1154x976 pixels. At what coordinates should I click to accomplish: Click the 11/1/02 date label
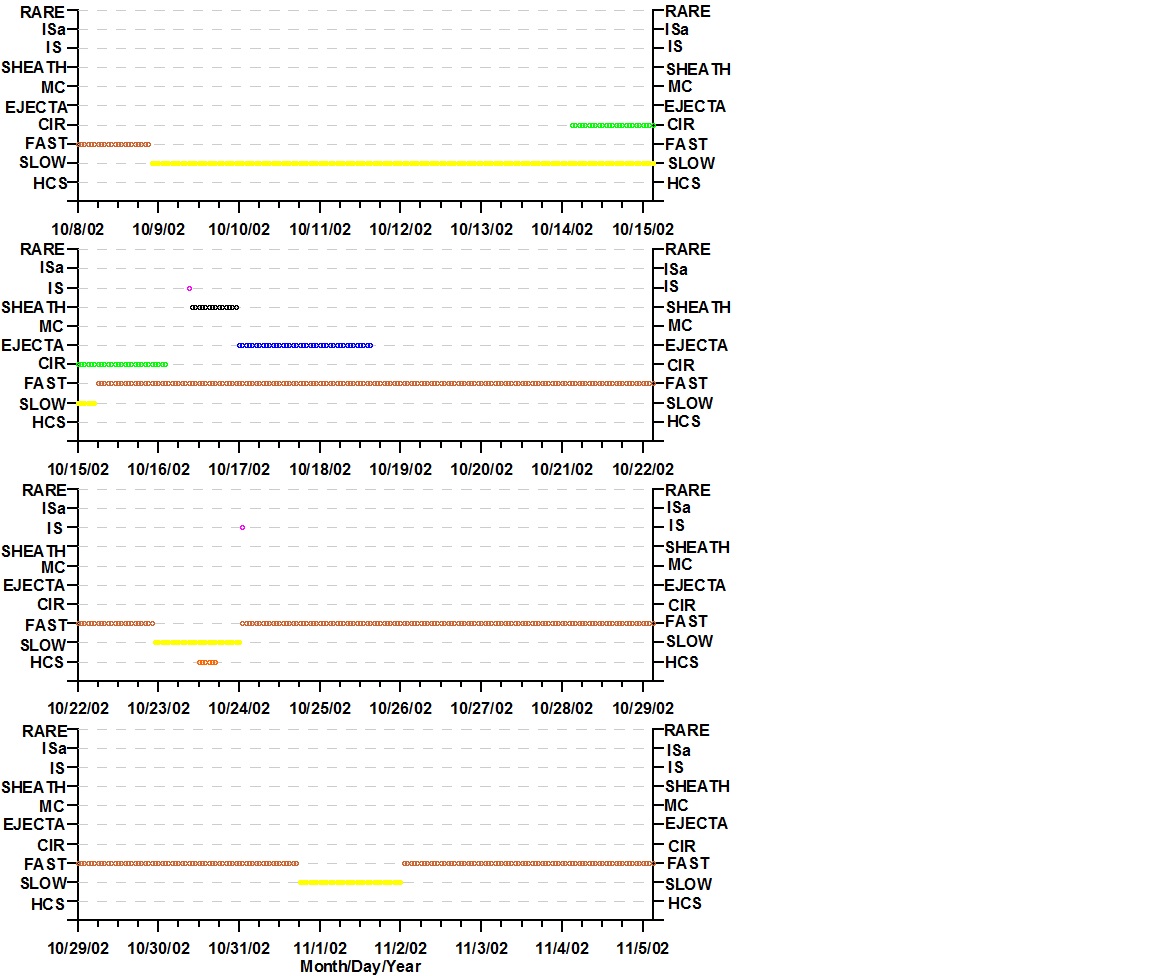pos(320,948)
